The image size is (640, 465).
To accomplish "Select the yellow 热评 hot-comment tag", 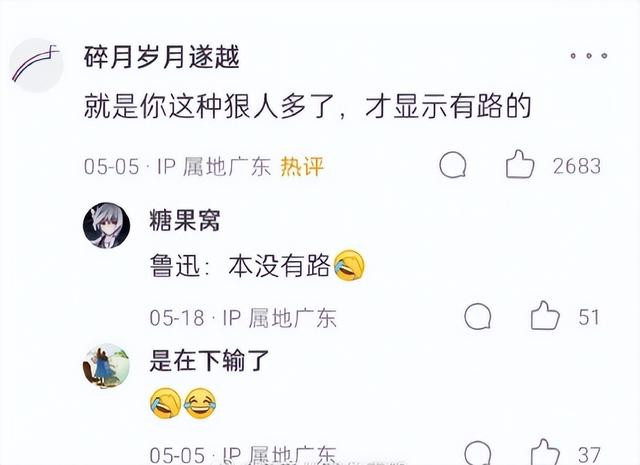I will pos(302,166).
